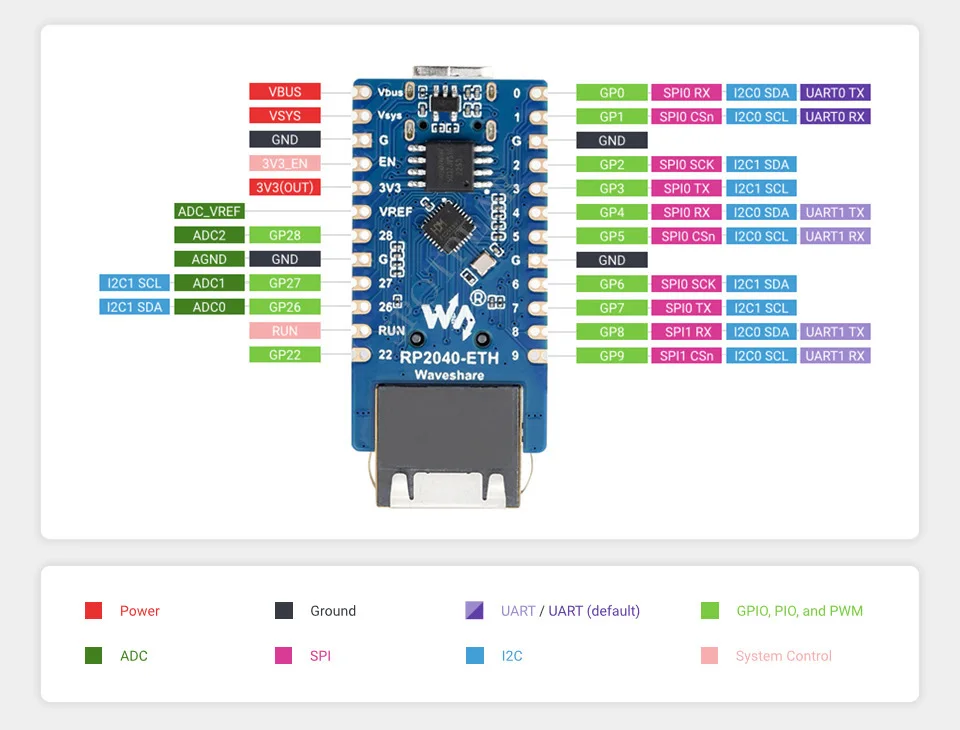This screenshot has height=730, width=960.
Task: Click UART1 RX in the GP5 row
Action: click(x=835, y=236)
